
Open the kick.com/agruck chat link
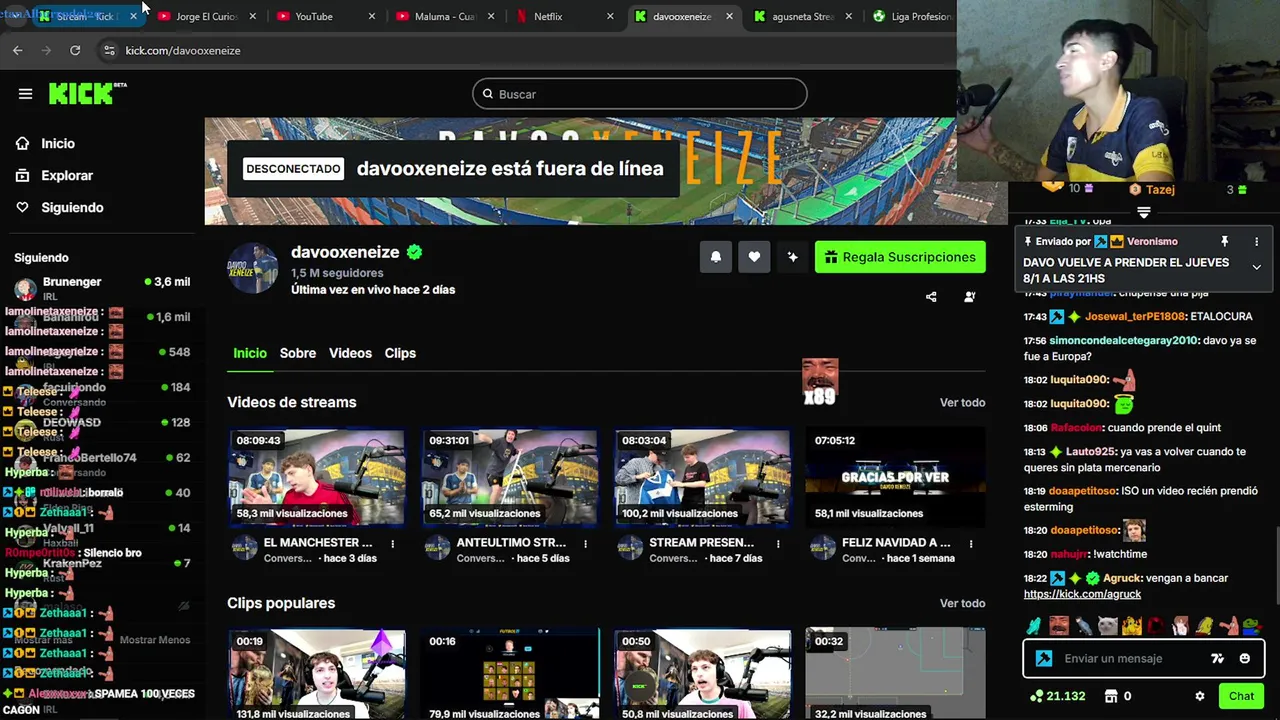1082,594
